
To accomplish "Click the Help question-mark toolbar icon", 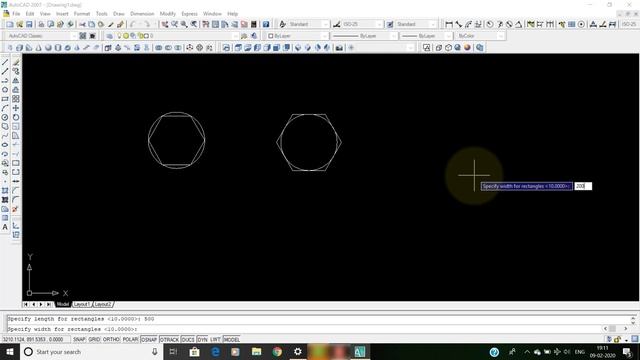I will pyautogui.click(x=266, y=24).
